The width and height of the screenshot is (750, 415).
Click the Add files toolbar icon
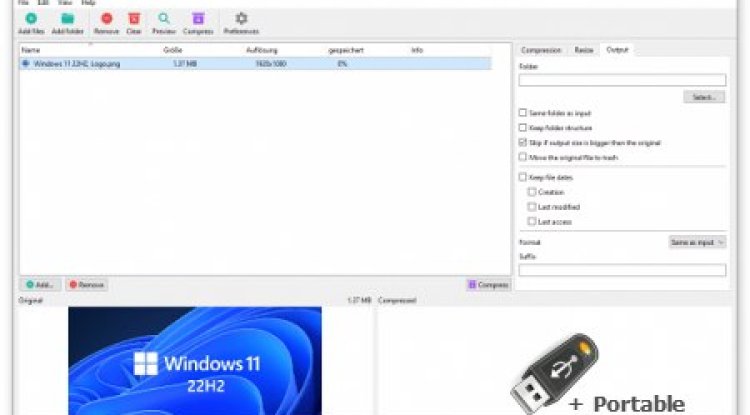pyautogui.click(x=31, y=19)
